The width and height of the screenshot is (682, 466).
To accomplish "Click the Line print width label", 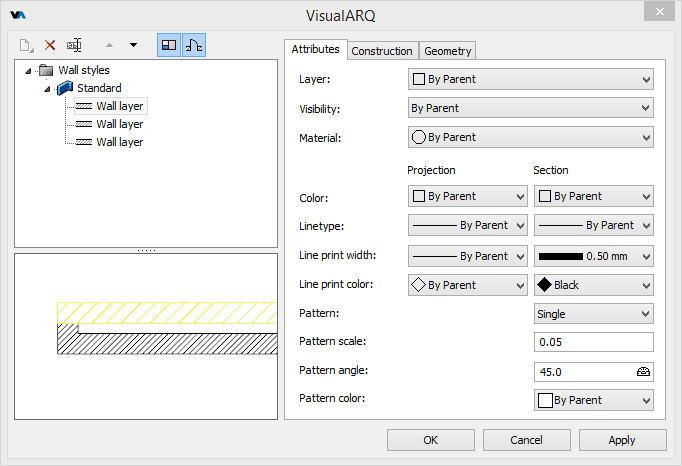I will click(x=338, y=255).
